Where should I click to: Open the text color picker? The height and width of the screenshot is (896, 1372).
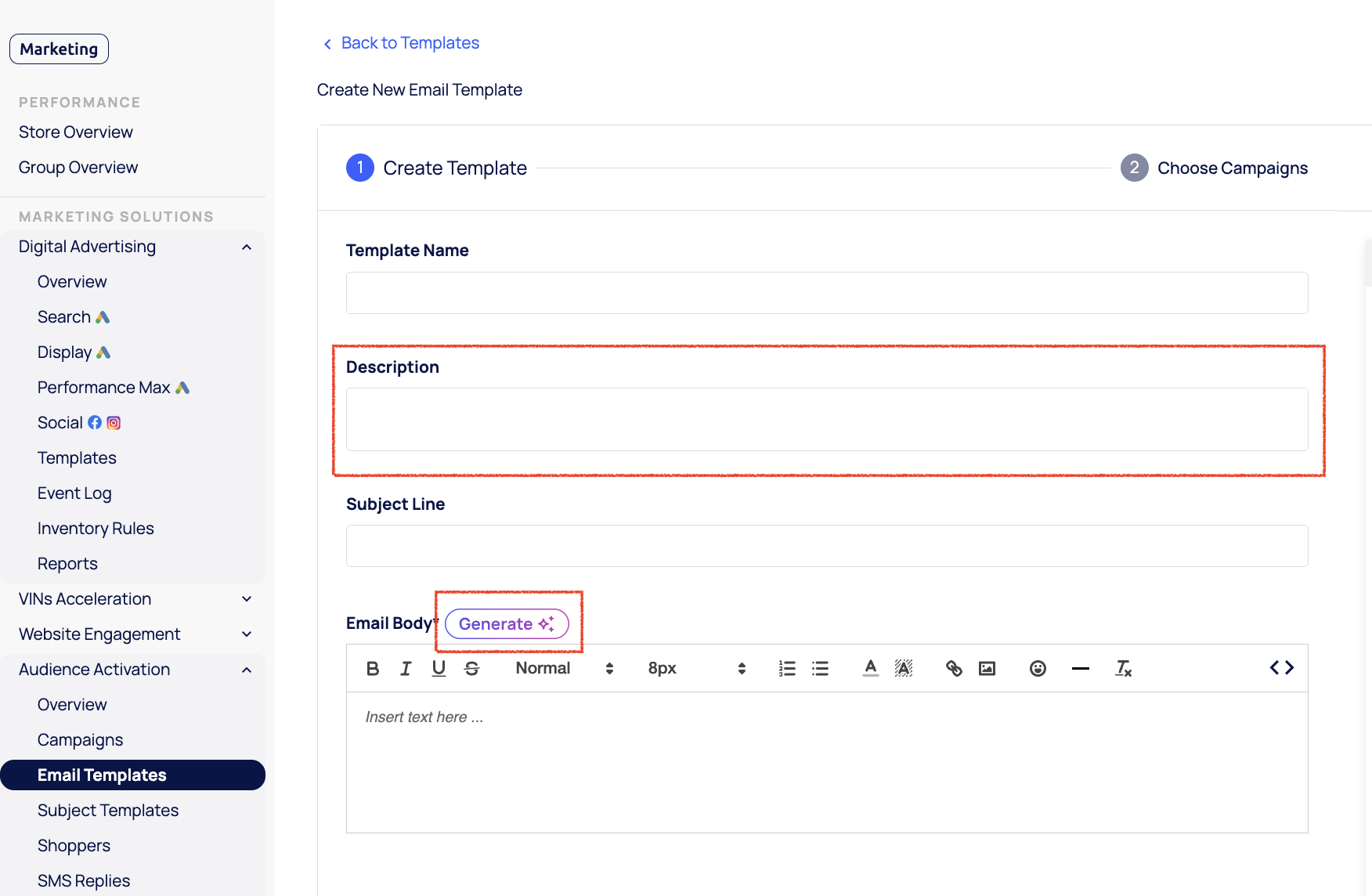(x=870, y=668)
